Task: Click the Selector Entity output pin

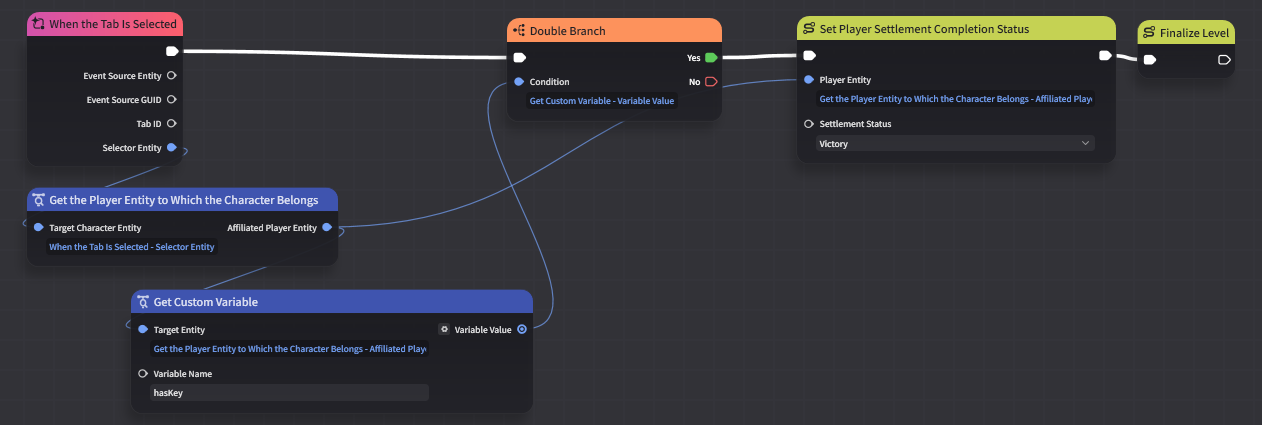Action: pyautogui.click(x=172, y=147)
